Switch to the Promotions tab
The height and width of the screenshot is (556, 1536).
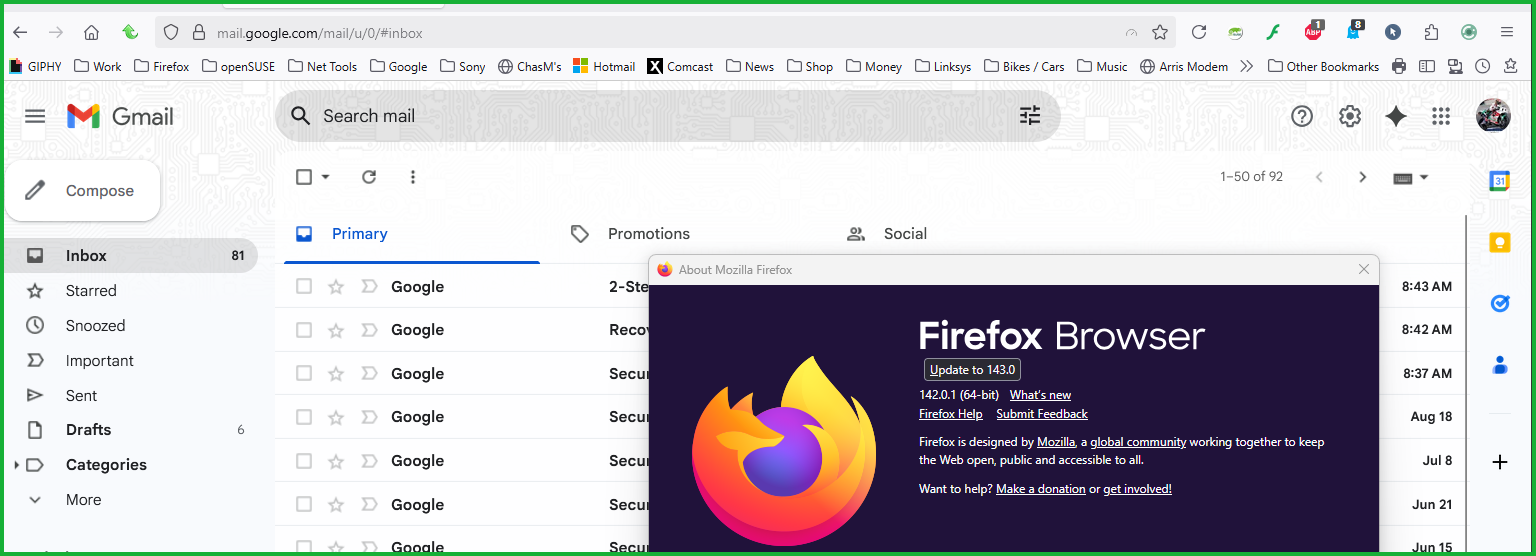pyautogui.click(x=688, y=234)
